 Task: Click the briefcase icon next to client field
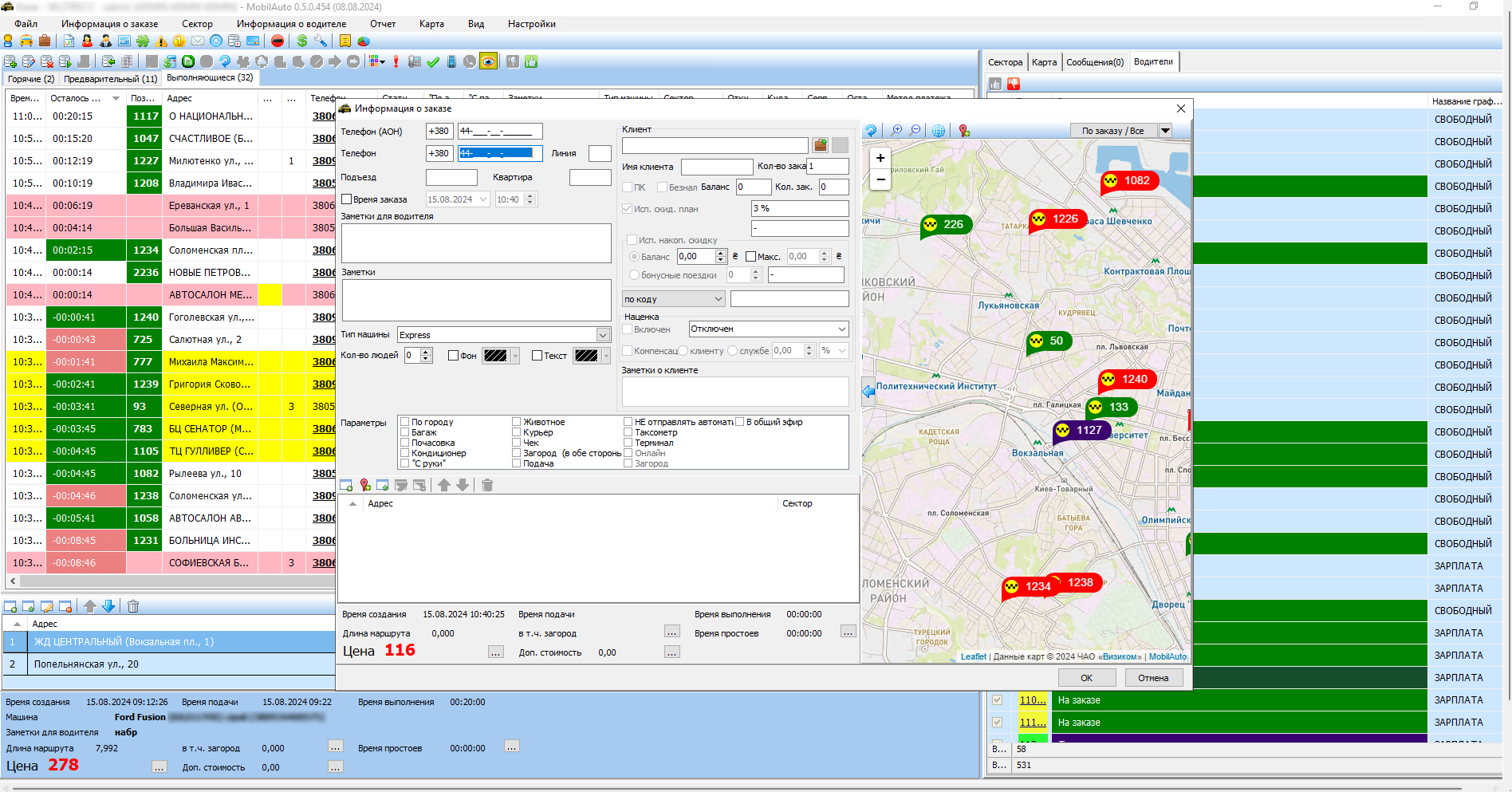pos(820,145)
